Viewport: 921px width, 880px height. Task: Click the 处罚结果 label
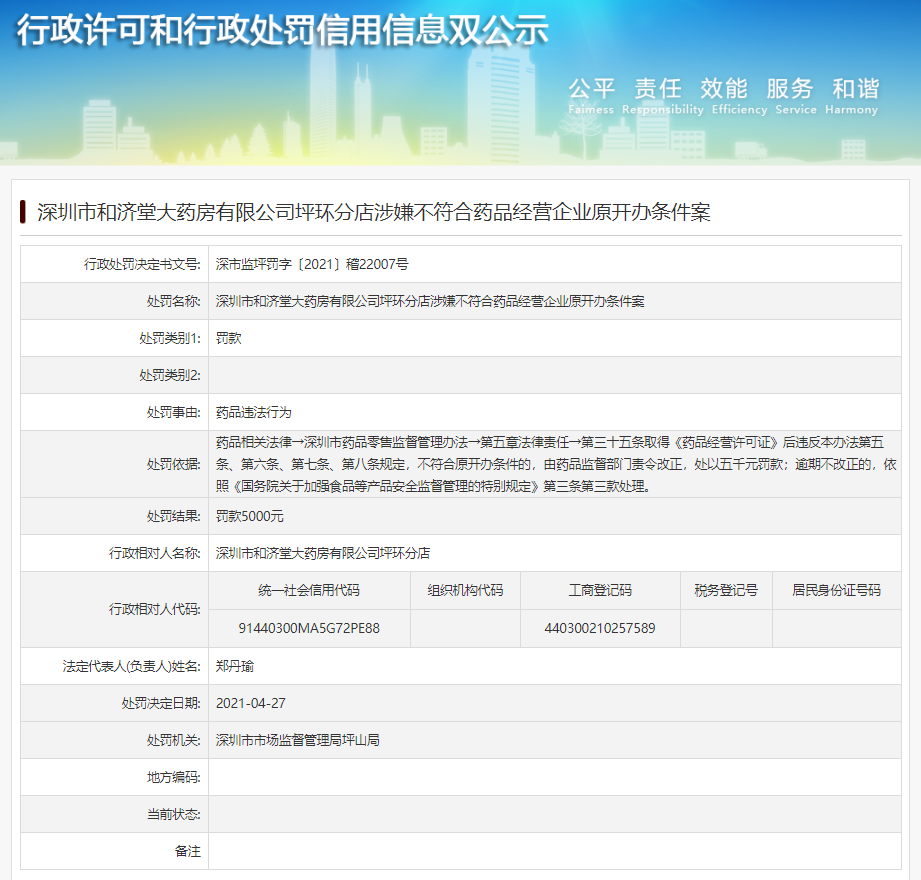point(173,516)
